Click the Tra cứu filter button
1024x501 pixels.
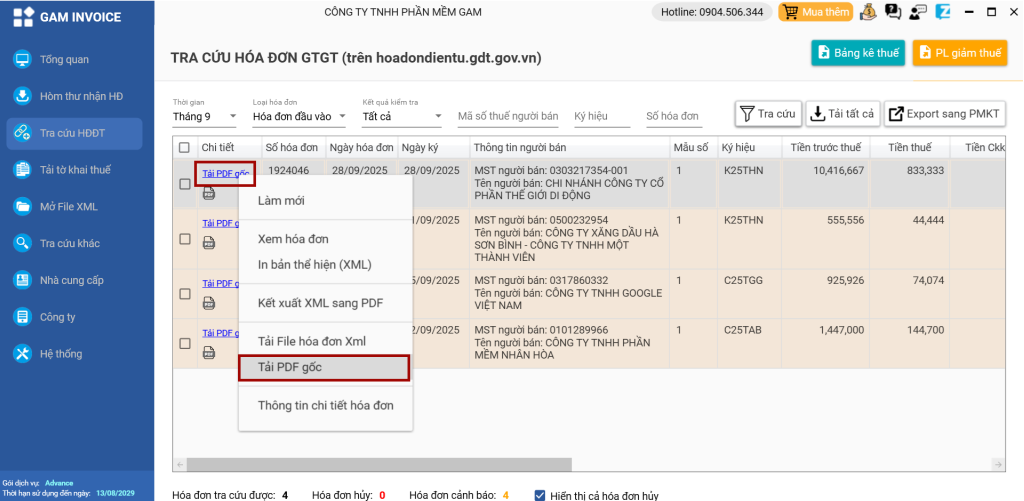point(768,114)
